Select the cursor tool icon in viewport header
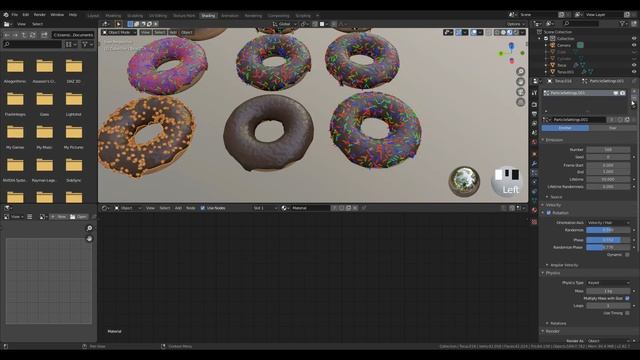Viewport: 640px width, 360px height. tap(118, 24)
